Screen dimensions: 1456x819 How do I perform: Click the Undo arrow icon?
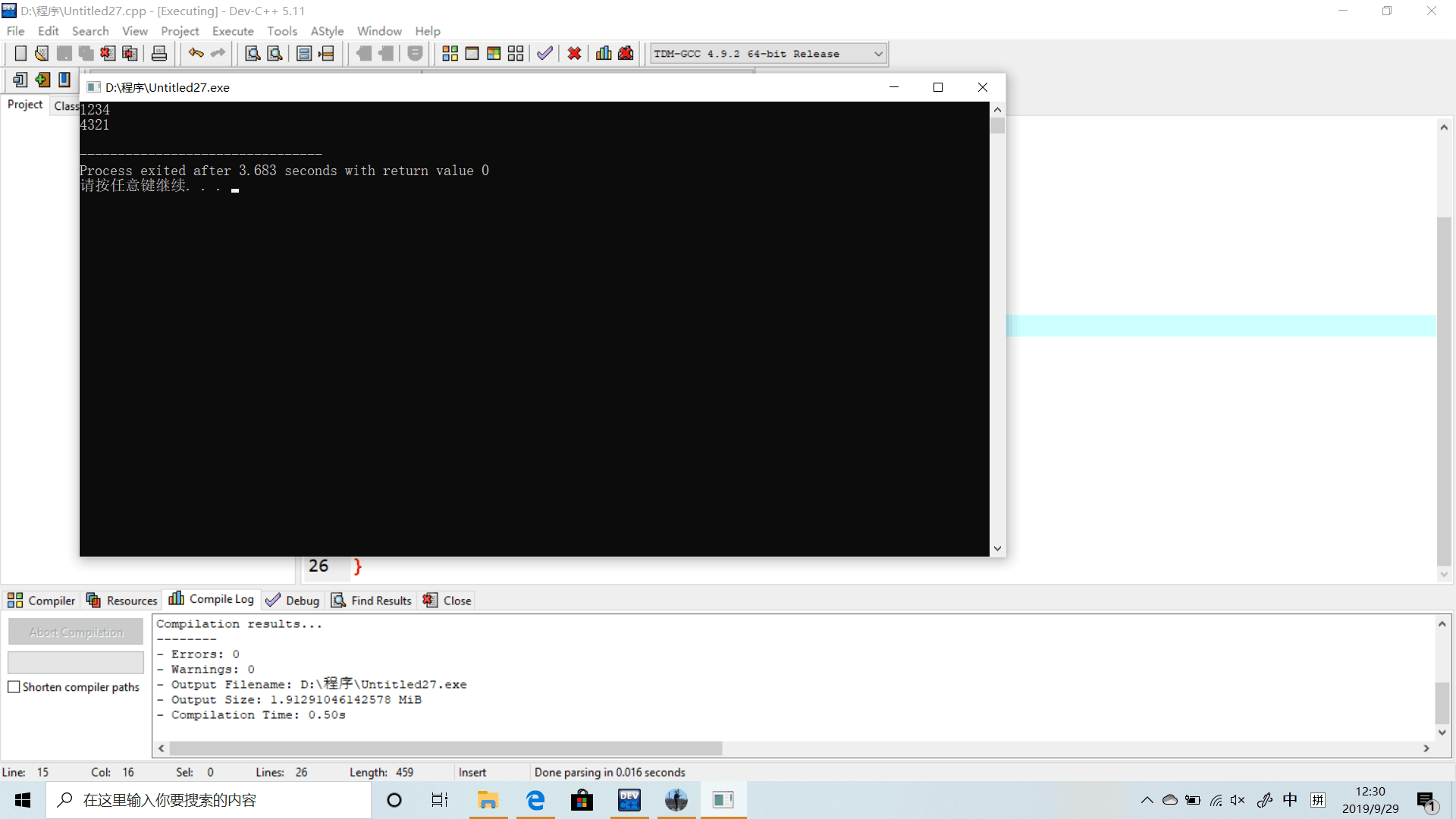point(196,53)
